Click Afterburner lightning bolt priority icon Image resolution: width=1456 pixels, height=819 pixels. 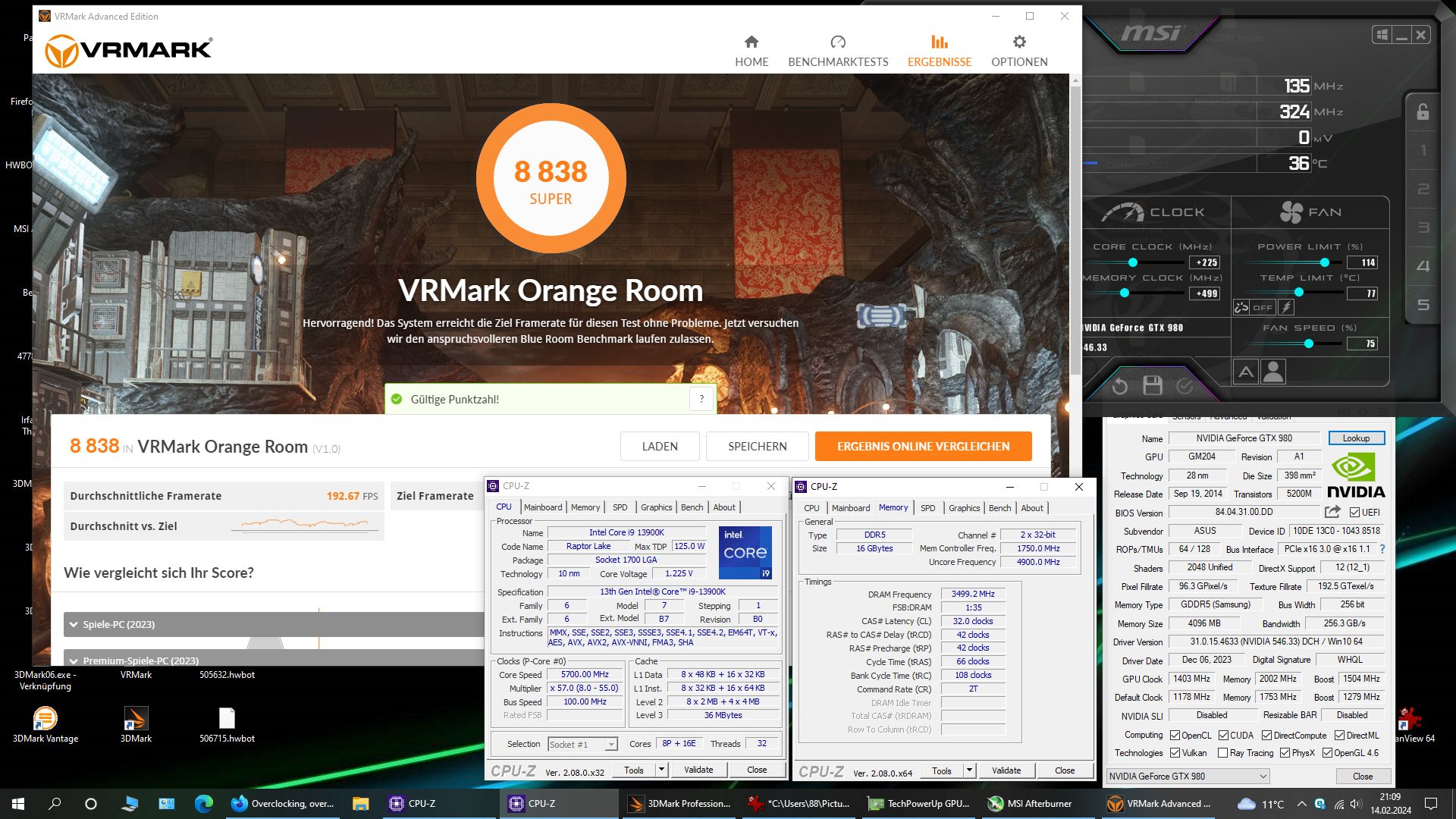pos(1286,307)
